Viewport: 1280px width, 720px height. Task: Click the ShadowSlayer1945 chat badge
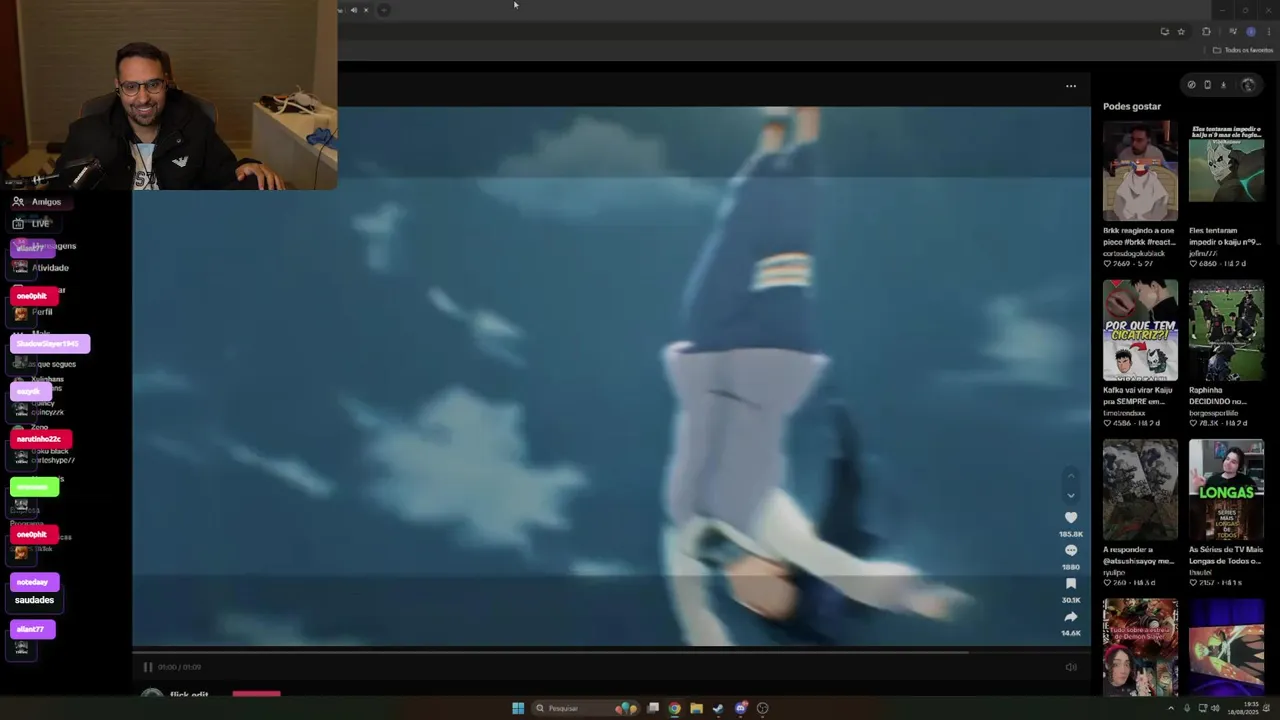coord(50,344)
